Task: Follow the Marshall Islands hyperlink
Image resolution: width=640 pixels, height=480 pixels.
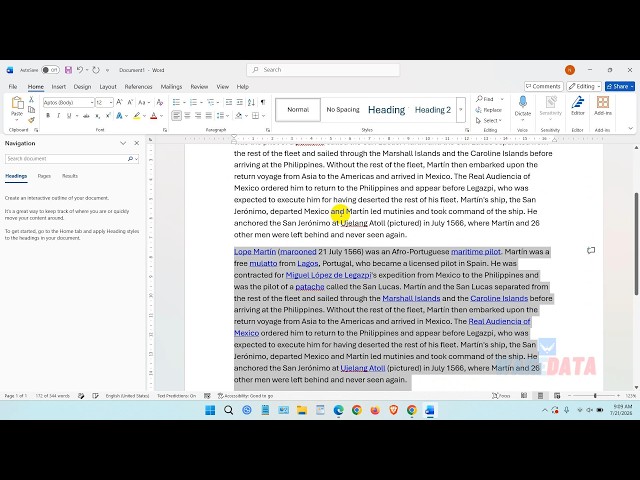Action: tap(411, 298)
